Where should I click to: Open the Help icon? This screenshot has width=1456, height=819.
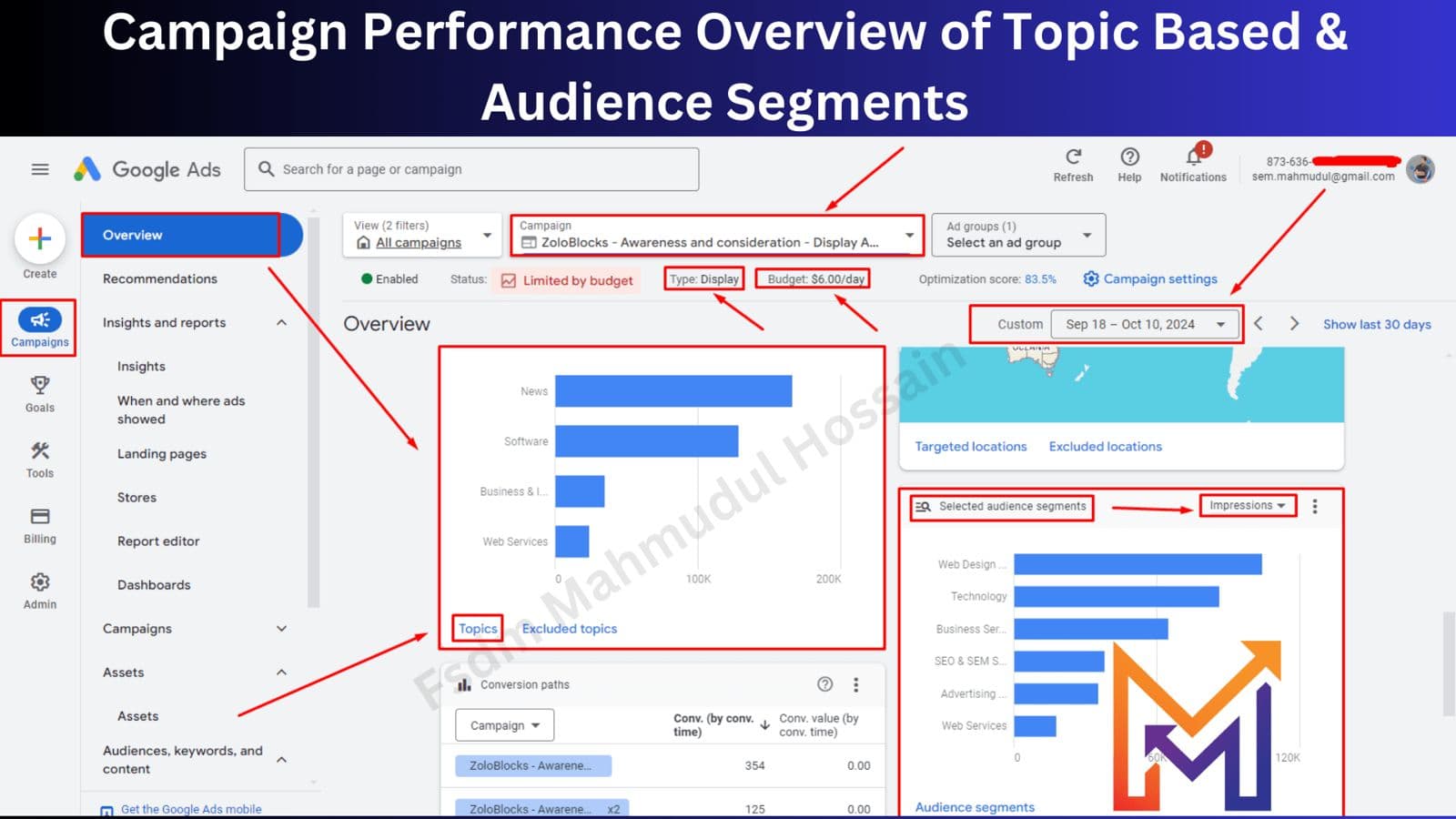point(1129,157)
